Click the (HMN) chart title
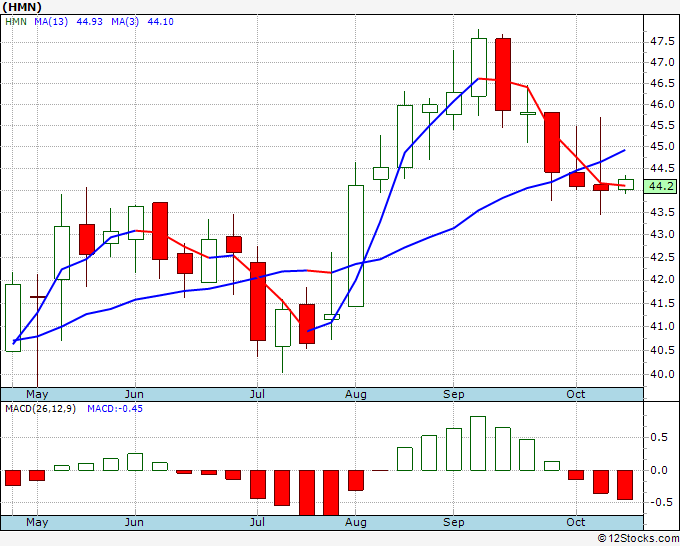This screenshot has width=680, height=546. click(x=22, y=7)
